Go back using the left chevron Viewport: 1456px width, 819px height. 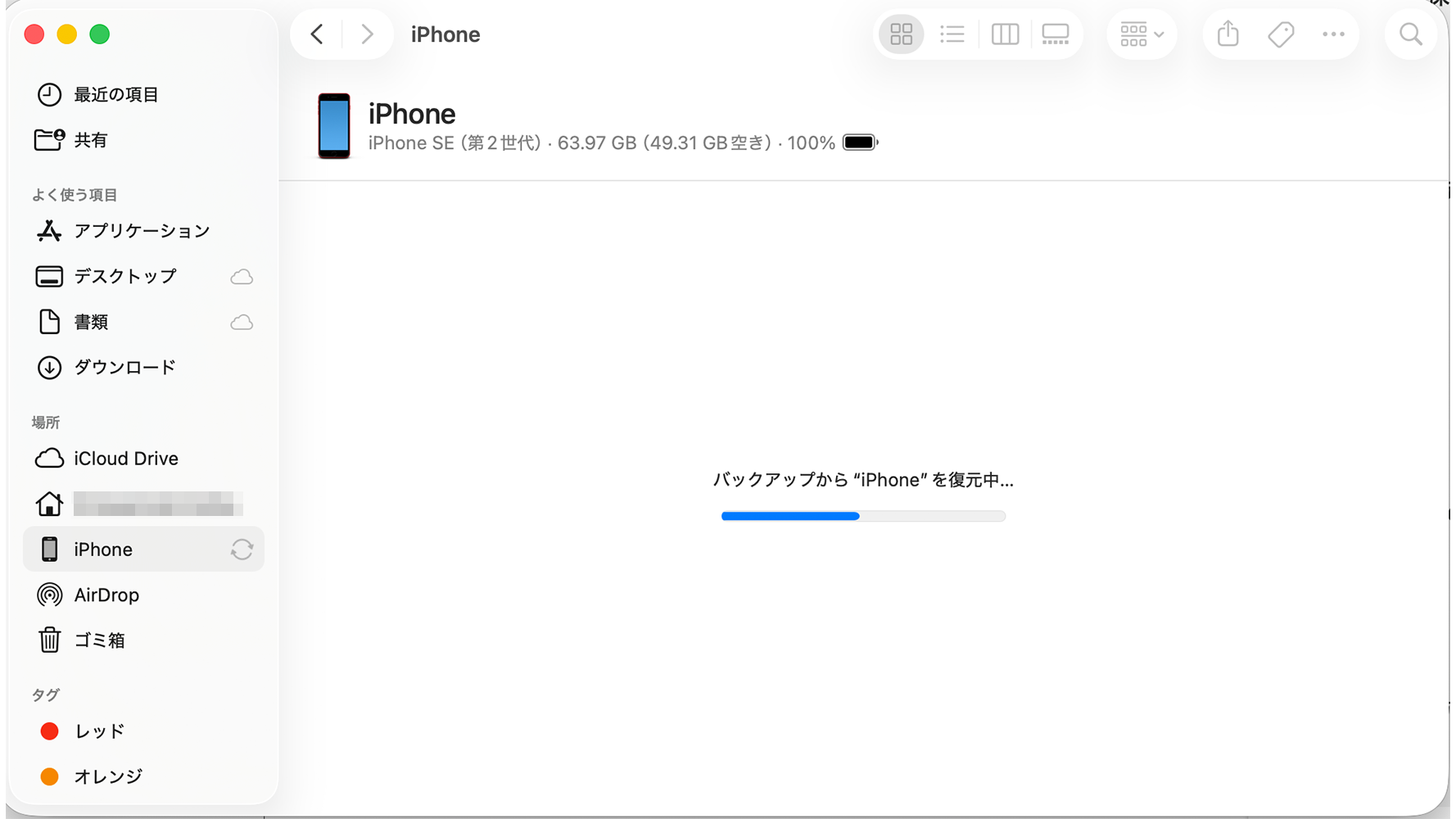pyautogui.click(x=318, y=34)
